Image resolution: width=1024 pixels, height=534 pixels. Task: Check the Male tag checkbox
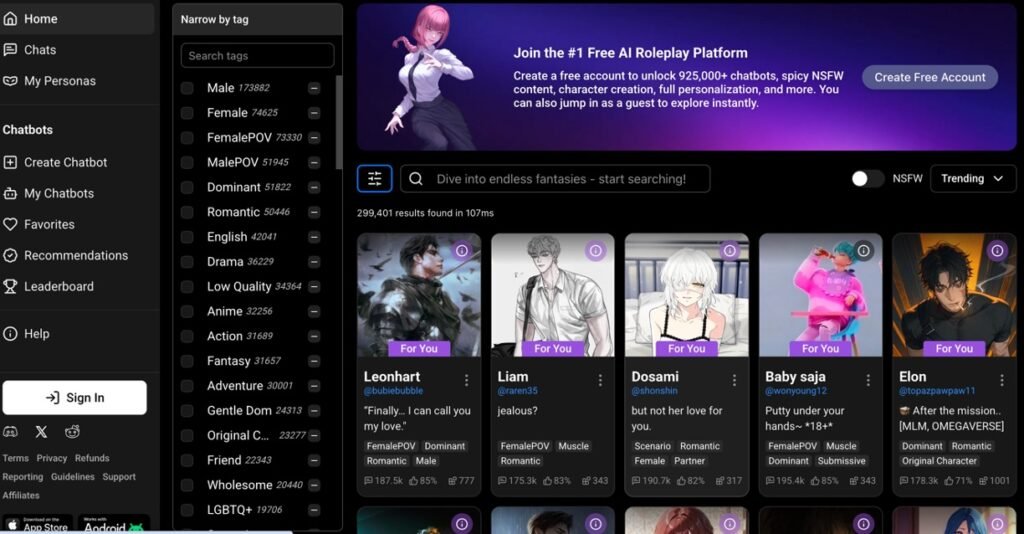pyautogui.click(x=187, y=88)
